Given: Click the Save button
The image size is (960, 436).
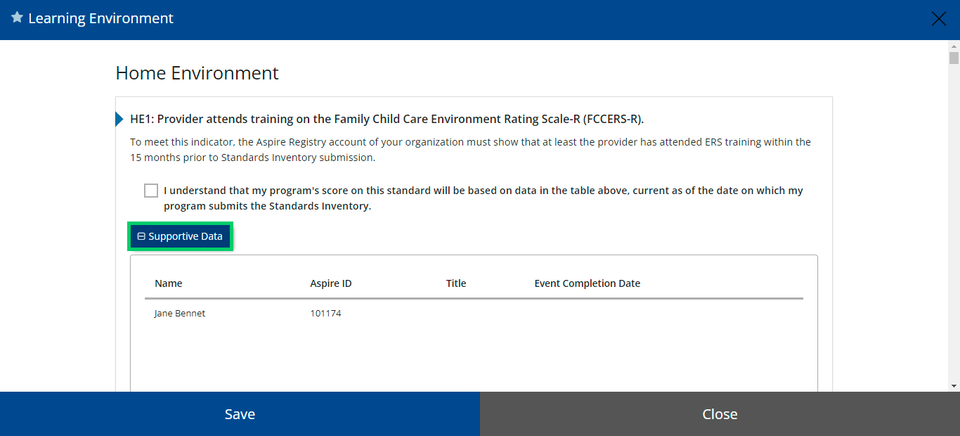Looking at the screenshot, I should (240, 414).
